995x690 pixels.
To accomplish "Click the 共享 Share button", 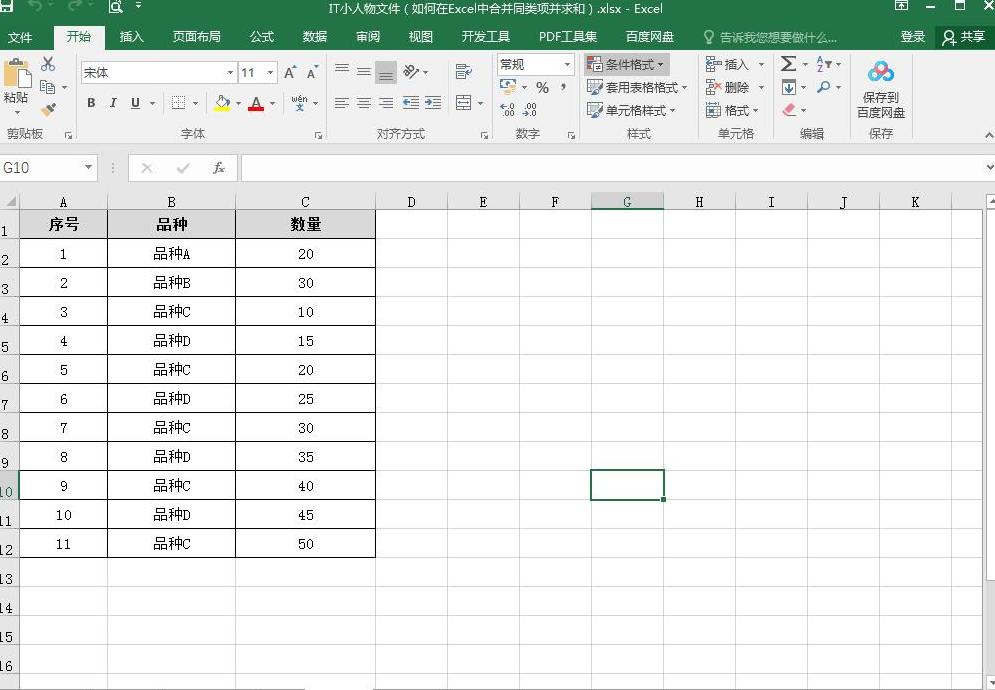I will coord(964,37).
